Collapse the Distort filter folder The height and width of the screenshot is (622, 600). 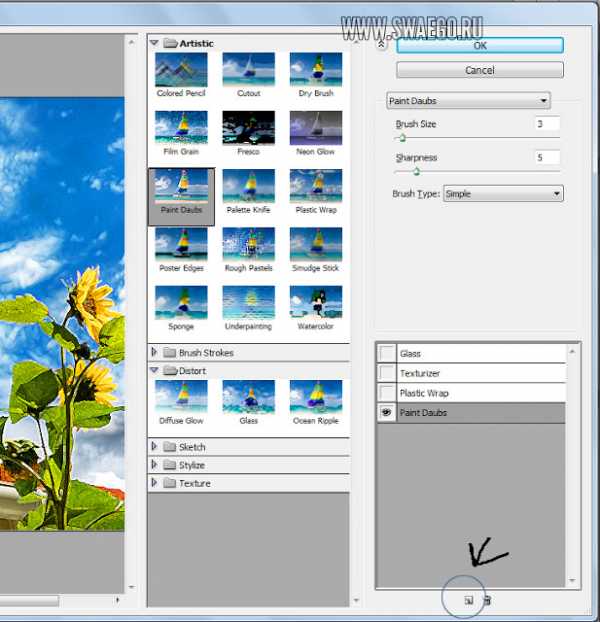coord(155,370)
